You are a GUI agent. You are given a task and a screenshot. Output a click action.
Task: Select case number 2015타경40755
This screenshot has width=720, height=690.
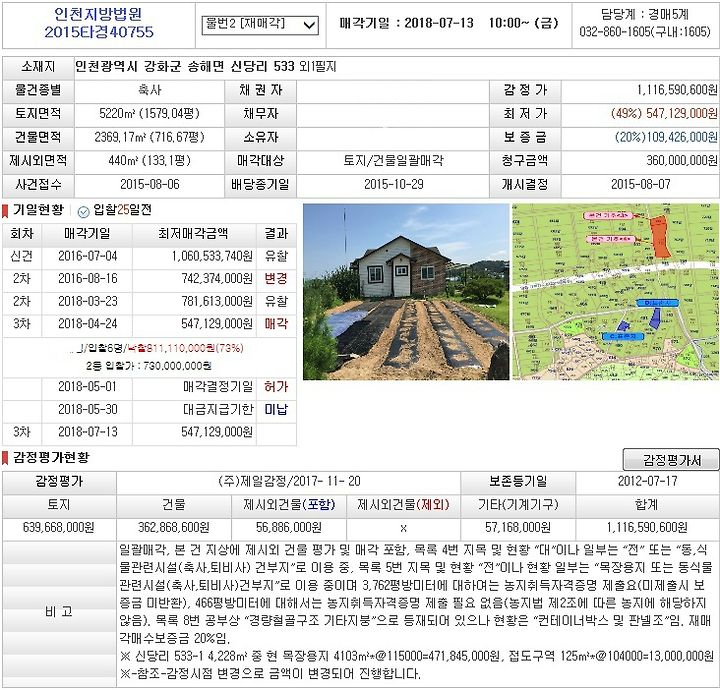click(x=99, y=32)
